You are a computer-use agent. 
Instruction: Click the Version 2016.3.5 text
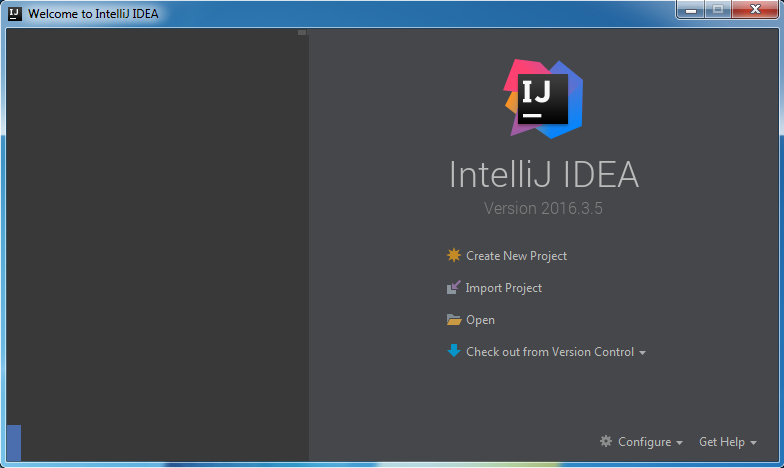click(543, 208)
